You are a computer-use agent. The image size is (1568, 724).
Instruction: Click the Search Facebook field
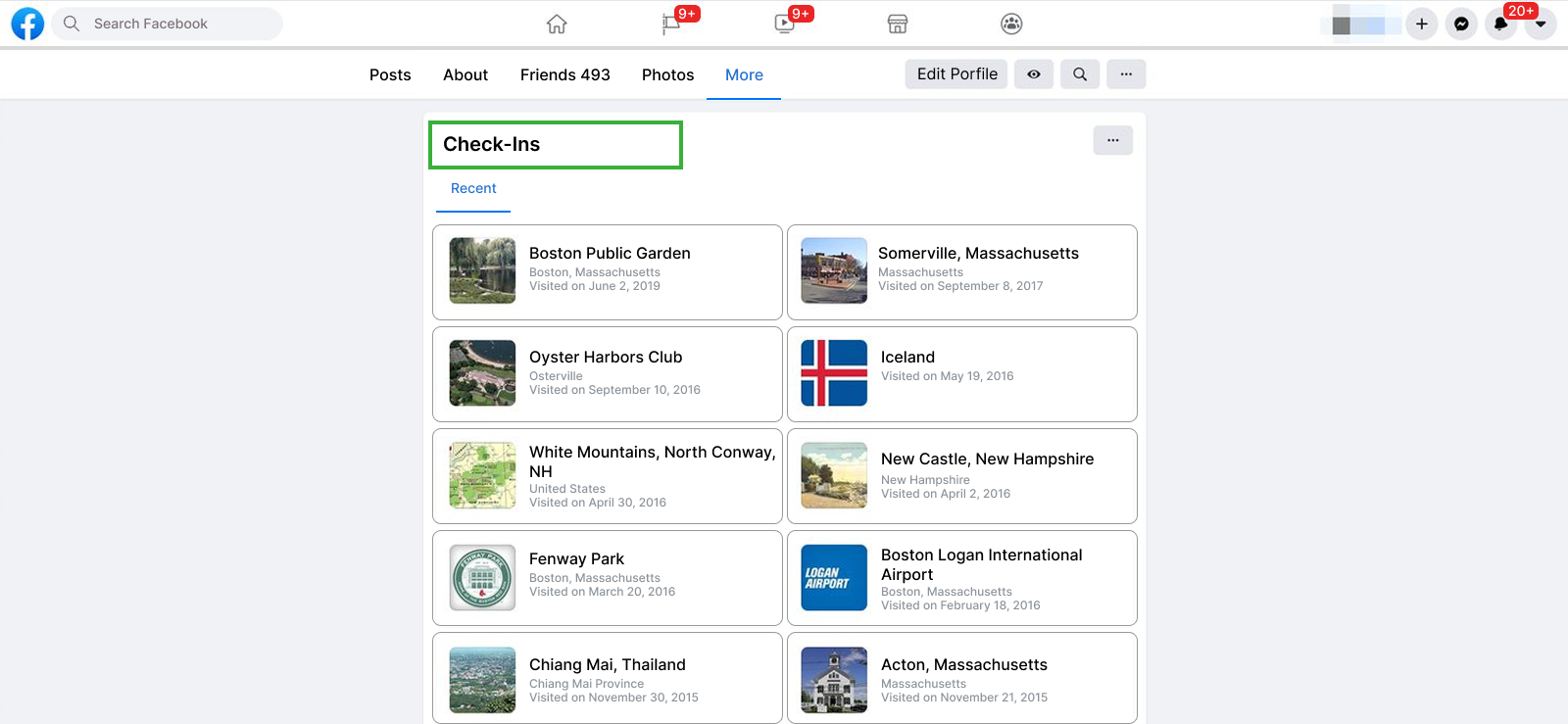167,24
